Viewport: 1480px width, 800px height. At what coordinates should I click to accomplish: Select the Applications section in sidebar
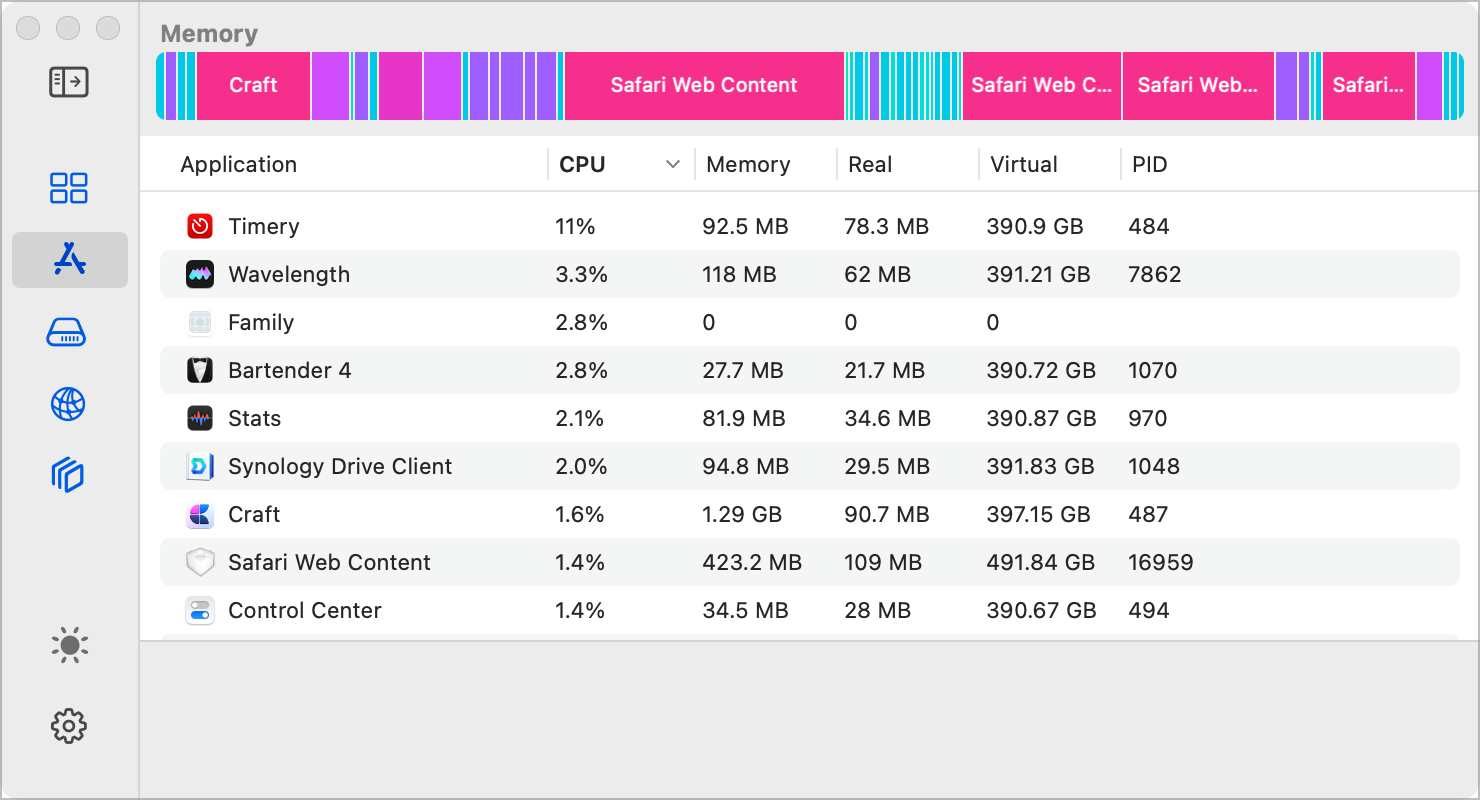[x=69, y=260]
